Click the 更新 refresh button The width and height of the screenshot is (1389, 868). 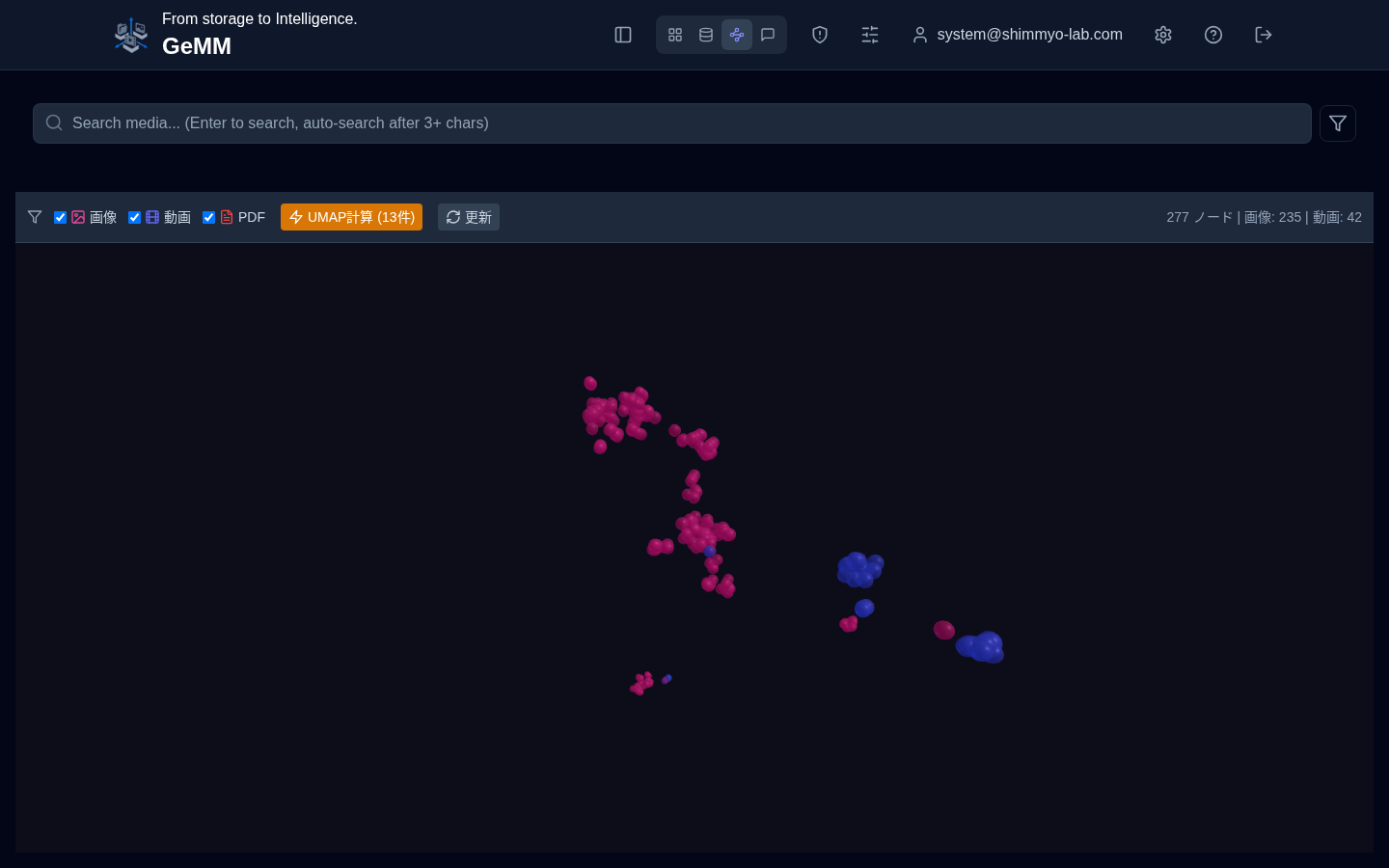click(469, 217)
